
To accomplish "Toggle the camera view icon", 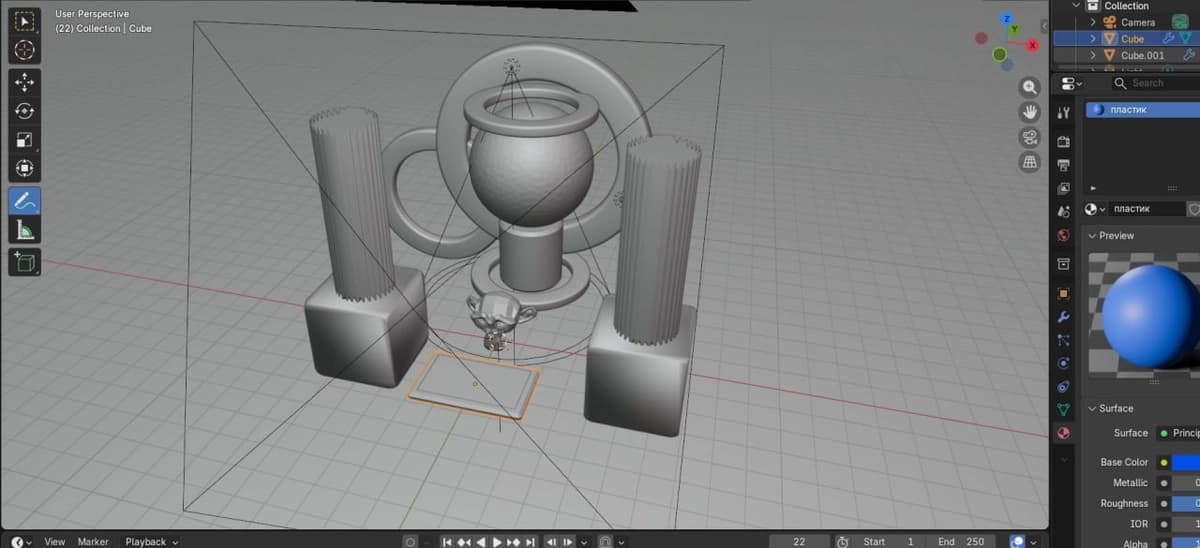I will pyautogui.click(x=1029, y=136).
